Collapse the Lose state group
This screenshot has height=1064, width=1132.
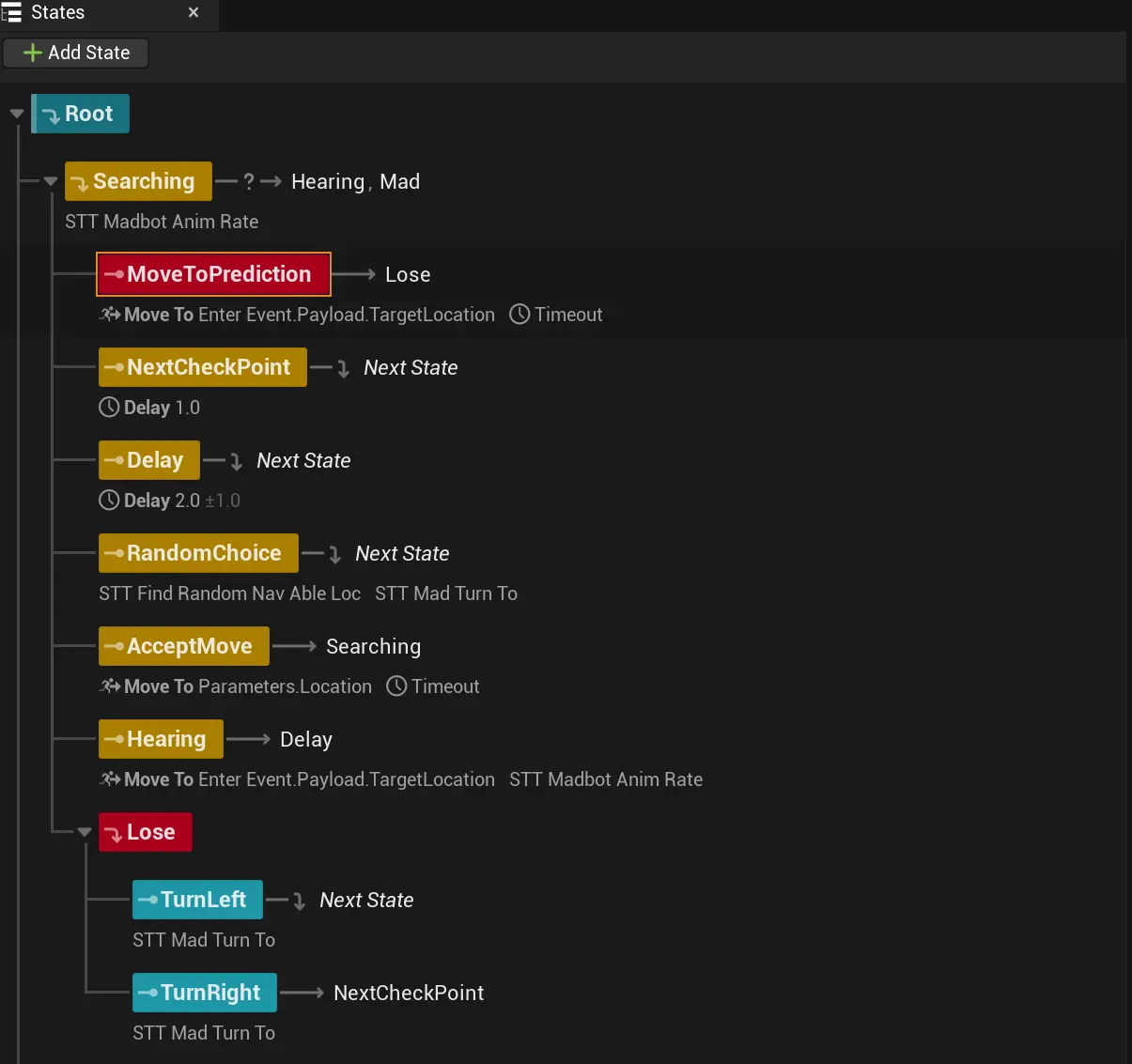click(x=85, y=832)
